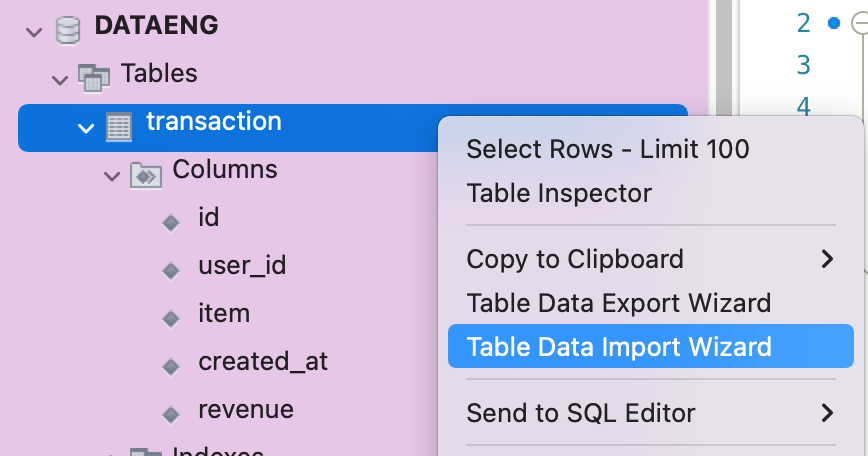
Task: Click the DATAENG database icon
Action: point(69,29)
